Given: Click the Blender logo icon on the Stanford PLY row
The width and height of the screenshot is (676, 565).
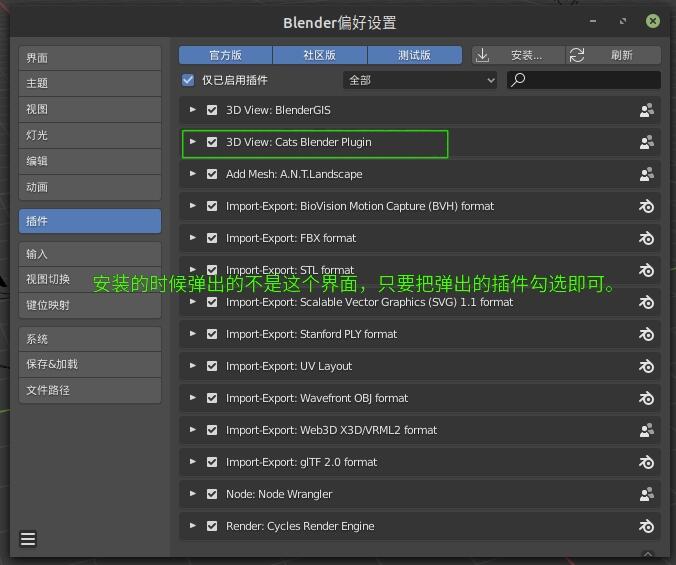Looking at the screenshot, I should pyautogui.click(x=646, y=334).
